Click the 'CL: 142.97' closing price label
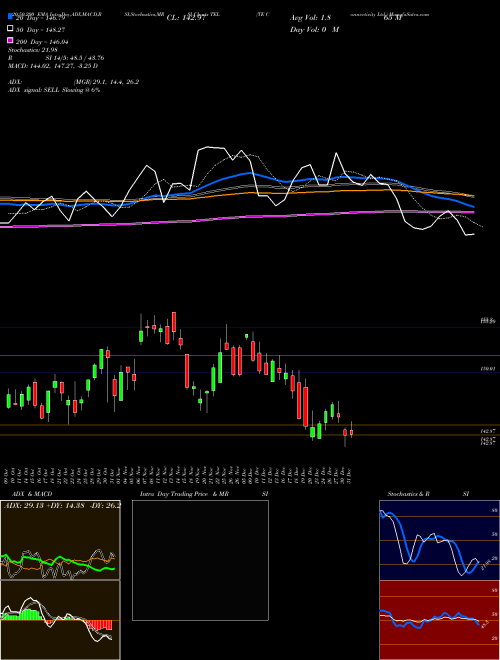 point(186,18)
